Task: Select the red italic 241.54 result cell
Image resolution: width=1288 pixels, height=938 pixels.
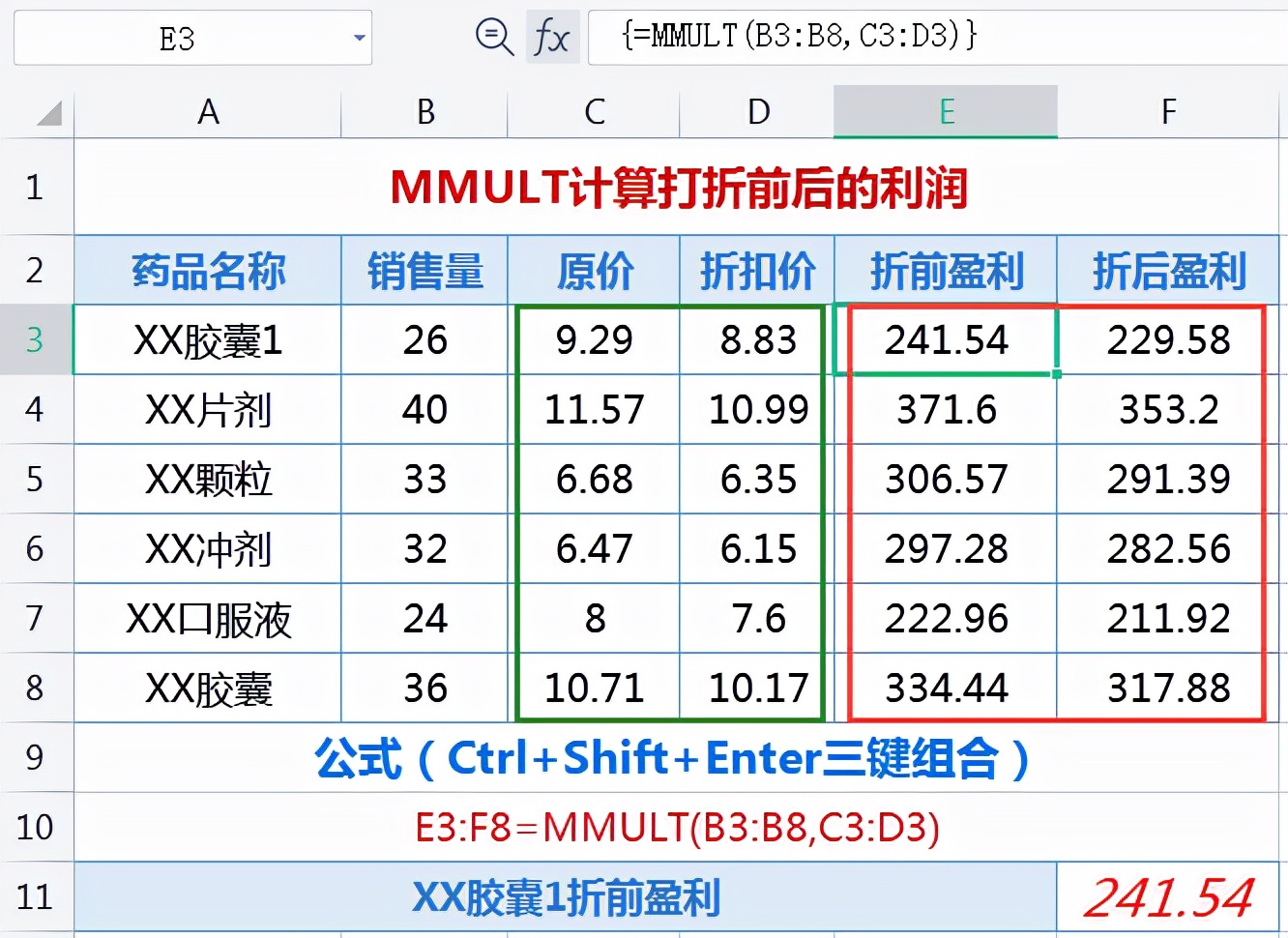Action: (x=1168, y=896)
